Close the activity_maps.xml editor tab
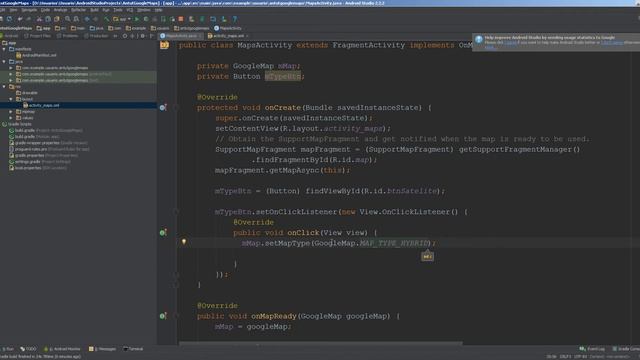This screenshot has width=640, height=360. pyautogui.click(x=247, y=36)
